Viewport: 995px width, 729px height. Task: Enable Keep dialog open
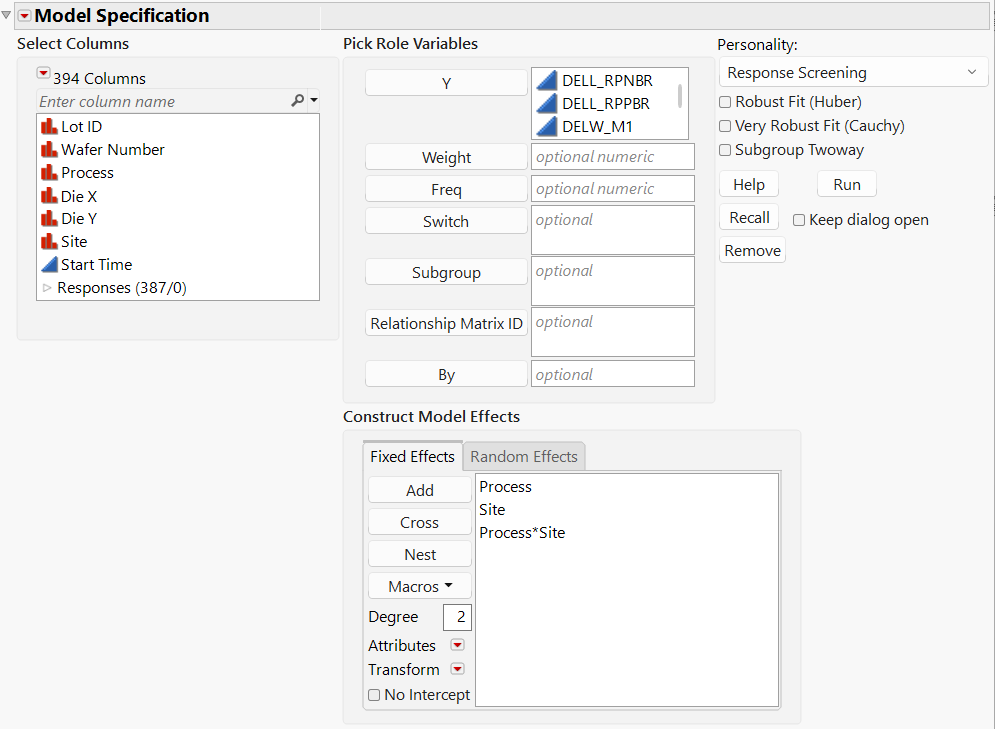click(799, 220)
